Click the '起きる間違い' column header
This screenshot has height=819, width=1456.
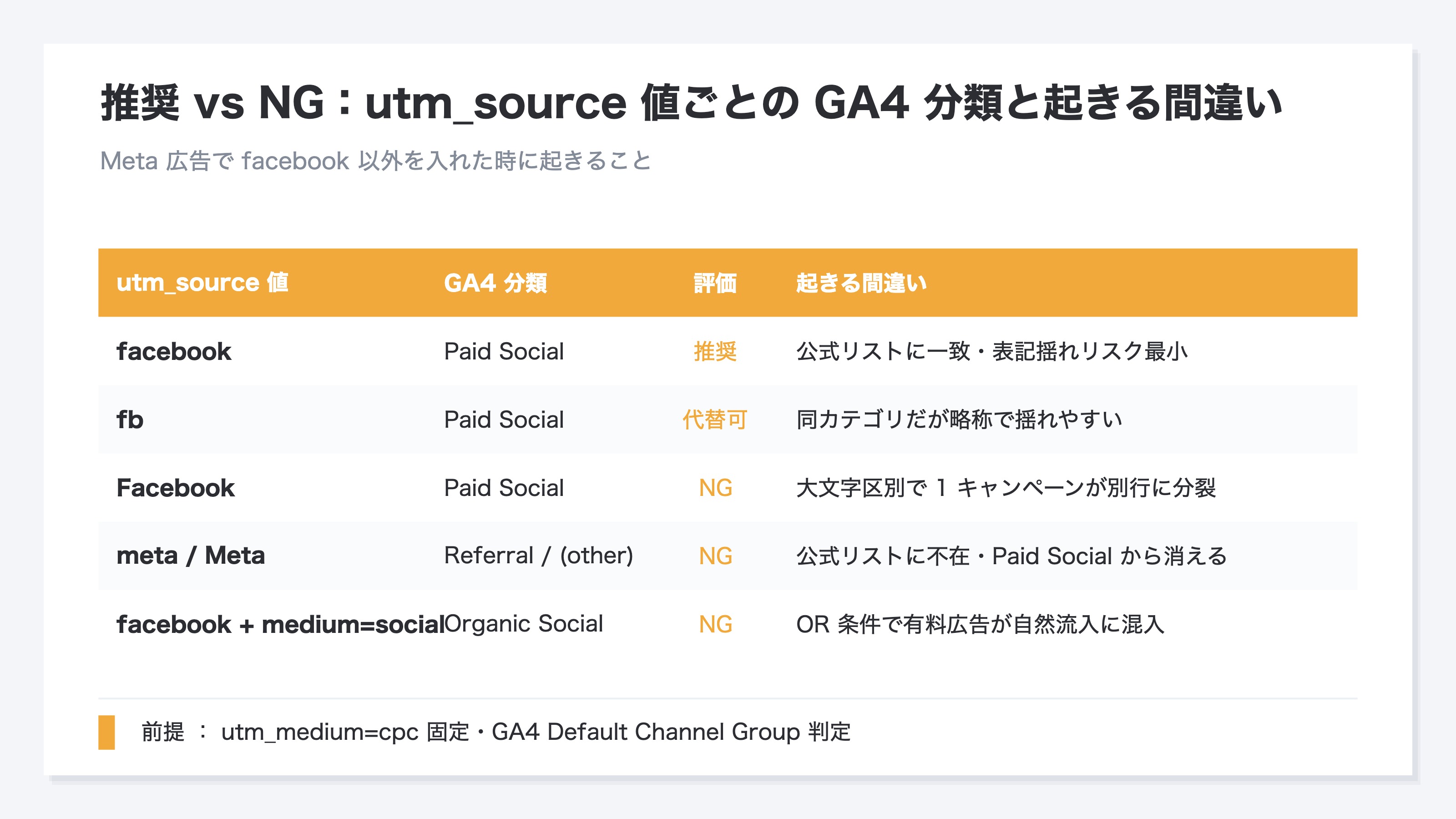click(861, 283)
